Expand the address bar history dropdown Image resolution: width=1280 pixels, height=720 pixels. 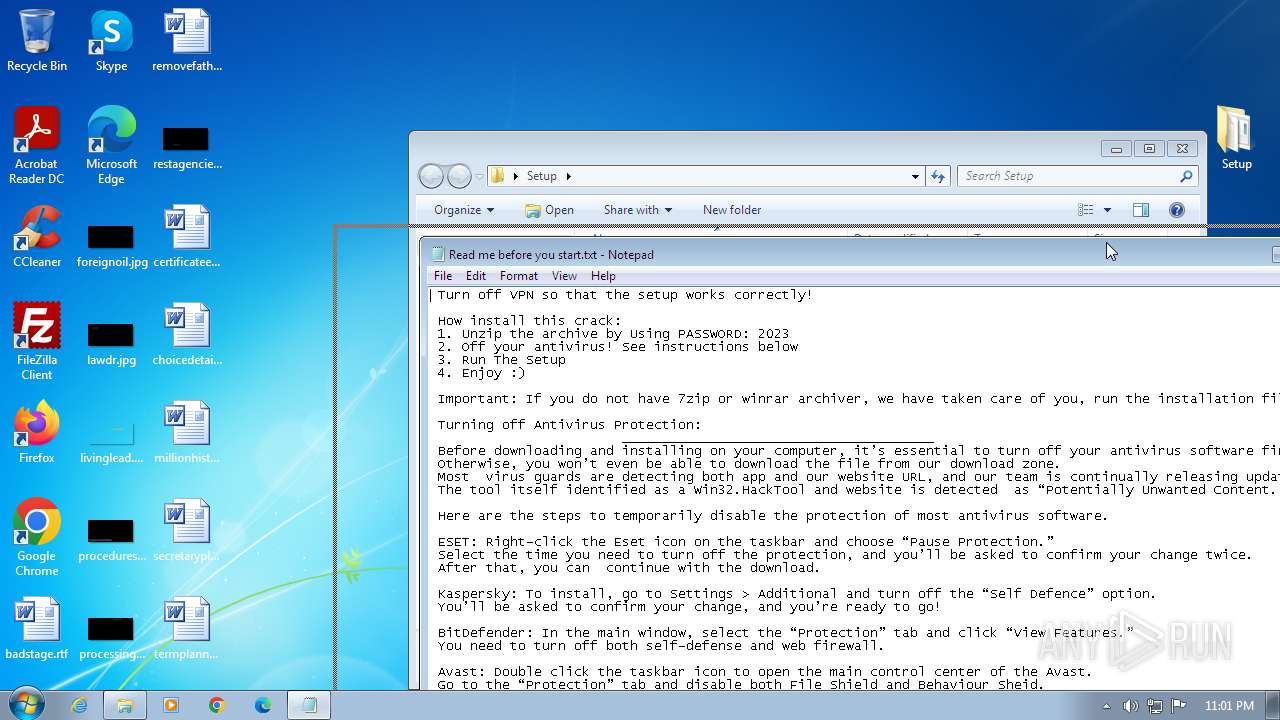915,176
